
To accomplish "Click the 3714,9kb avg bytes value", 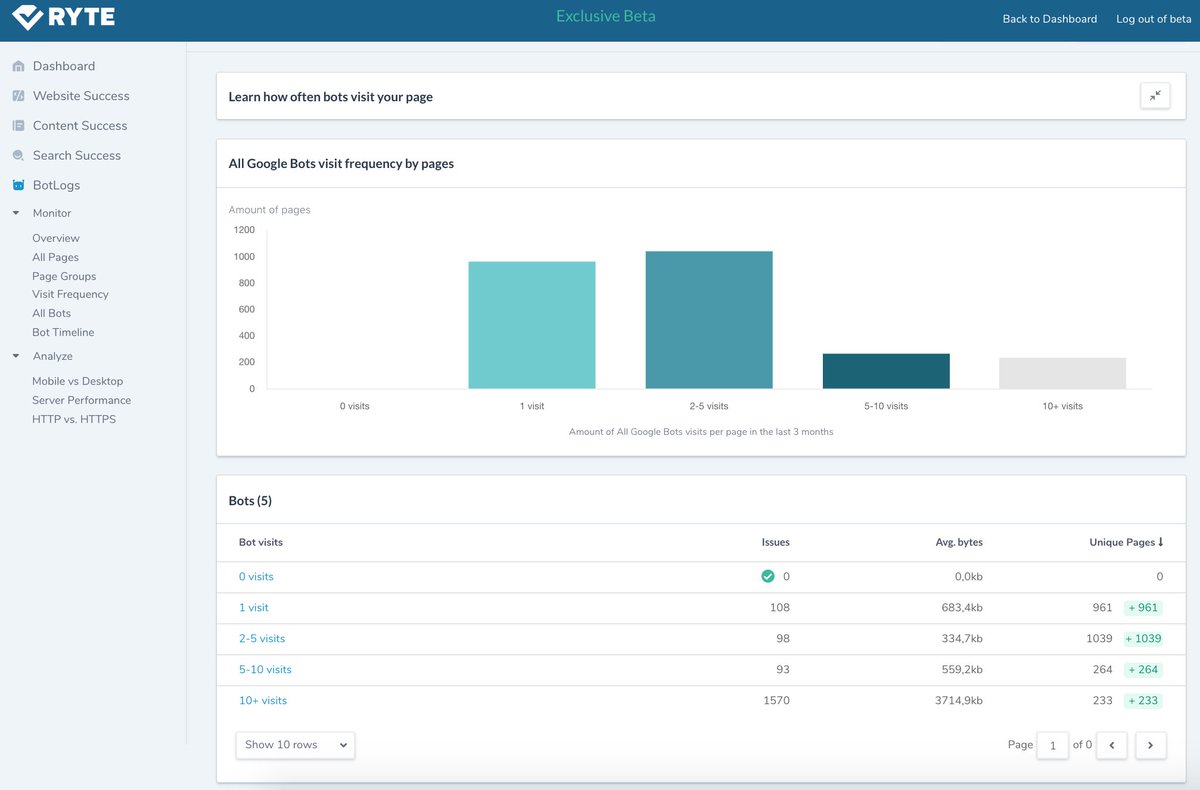I will [x=959, y=700].
